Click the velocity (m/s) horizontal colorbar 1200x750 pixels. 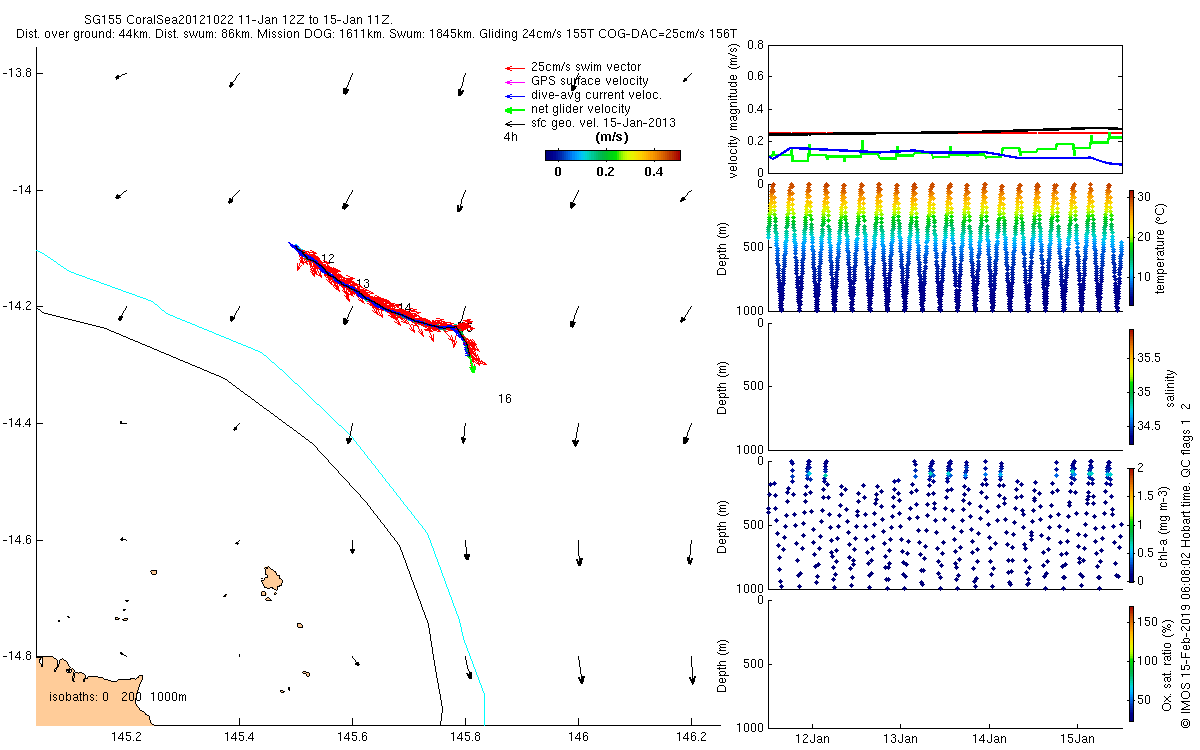pyautogui.click(x=612, y=155)
